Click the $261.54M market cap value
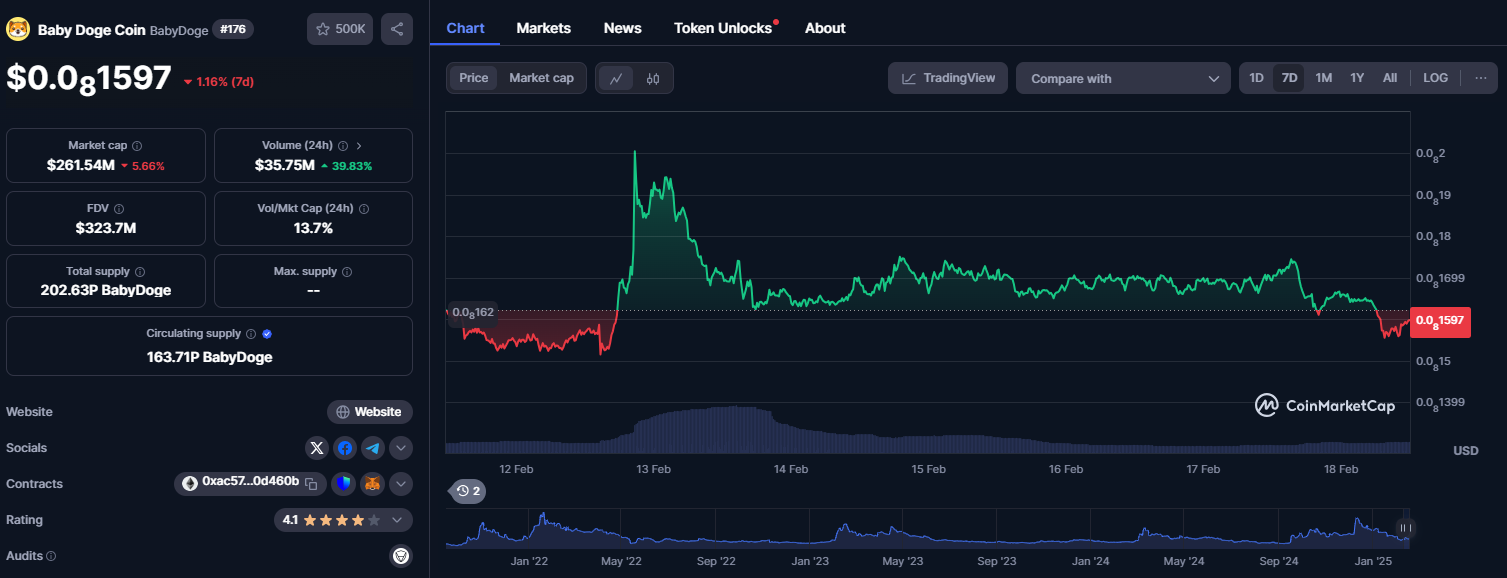 (81, 165)
